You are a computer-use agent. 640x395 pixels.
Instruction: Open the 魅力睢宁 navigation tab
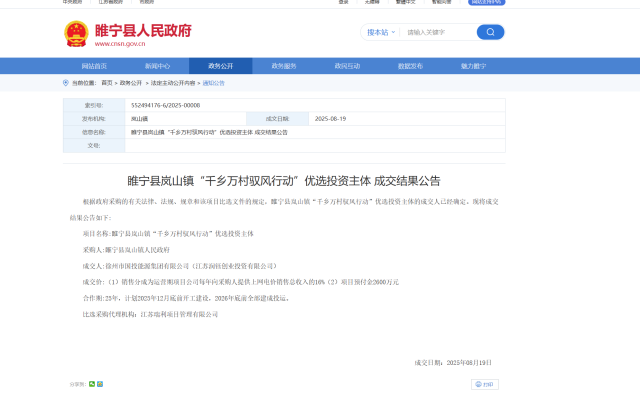473,66
